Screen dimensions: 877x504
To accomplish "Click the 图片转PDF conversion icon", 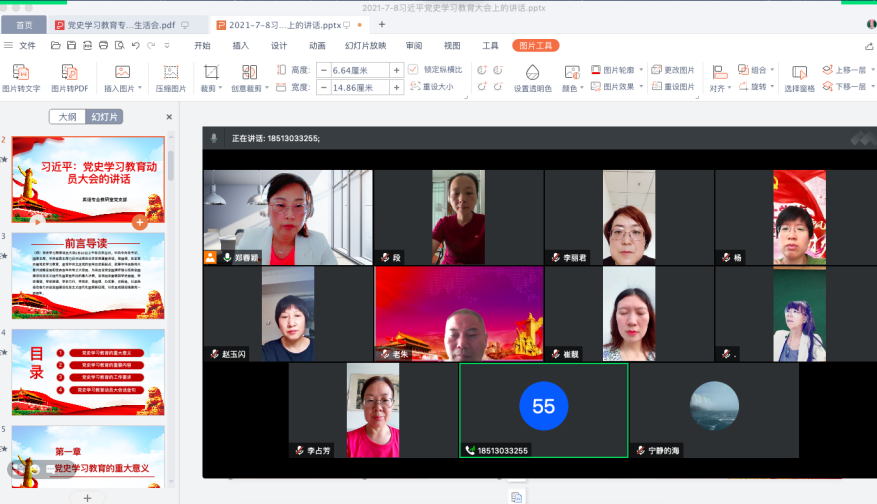I will click(70, 73).
